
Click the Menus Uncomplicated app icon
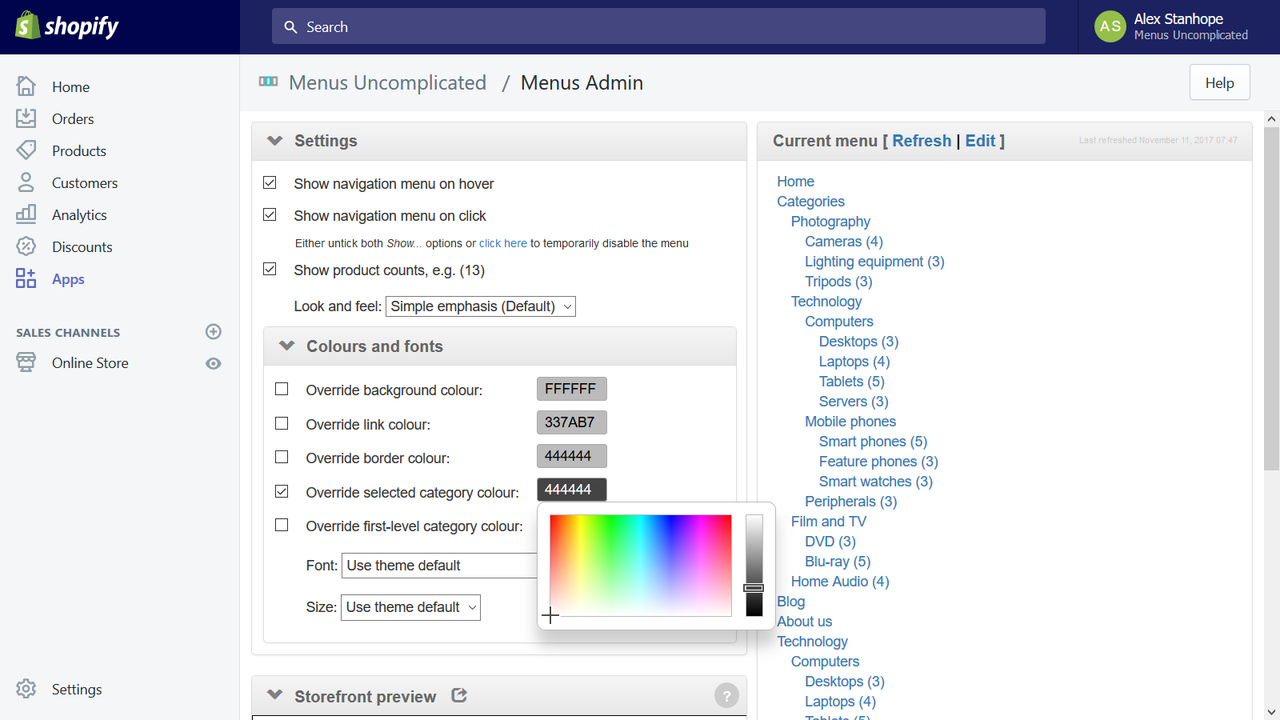(268, 82)
